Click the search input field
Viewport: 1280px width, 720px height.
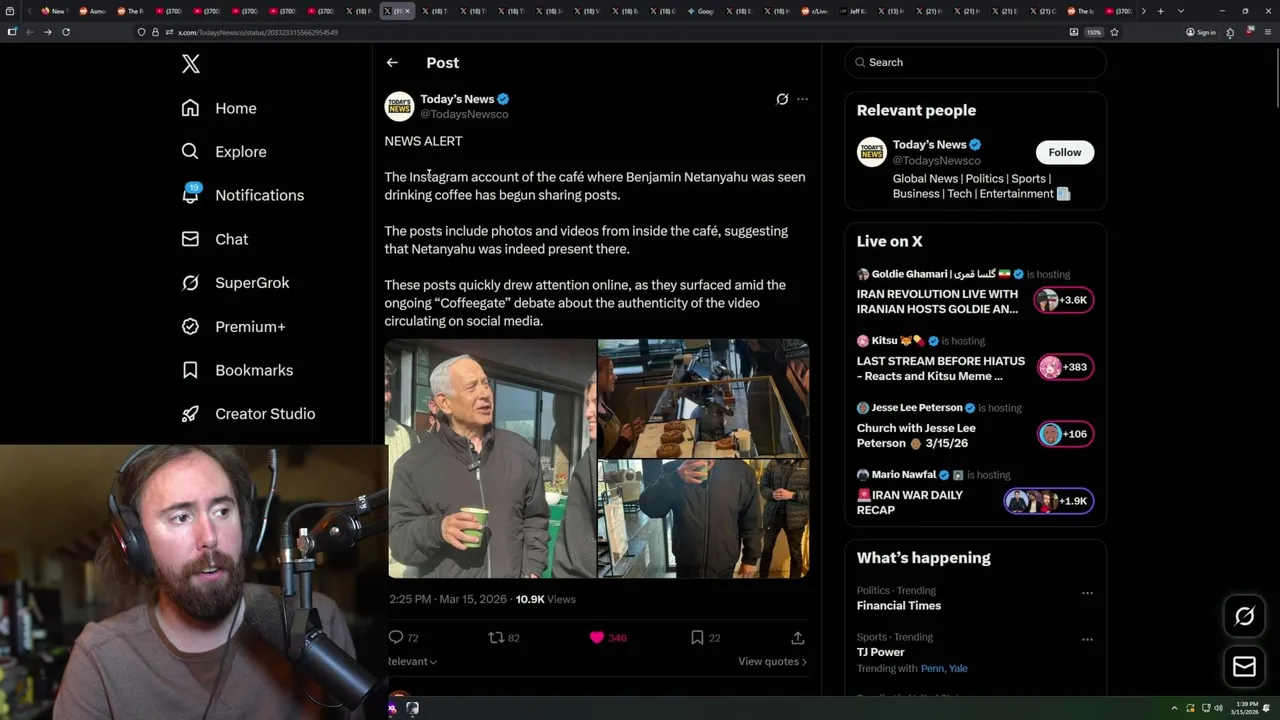point(975,62)
